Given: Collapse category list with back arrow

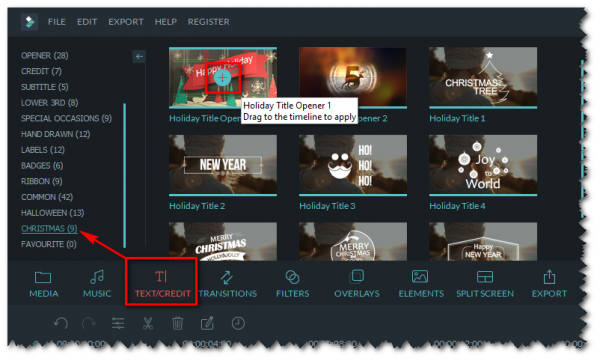Looking at the screenshot, I should [x=139, y=57].
